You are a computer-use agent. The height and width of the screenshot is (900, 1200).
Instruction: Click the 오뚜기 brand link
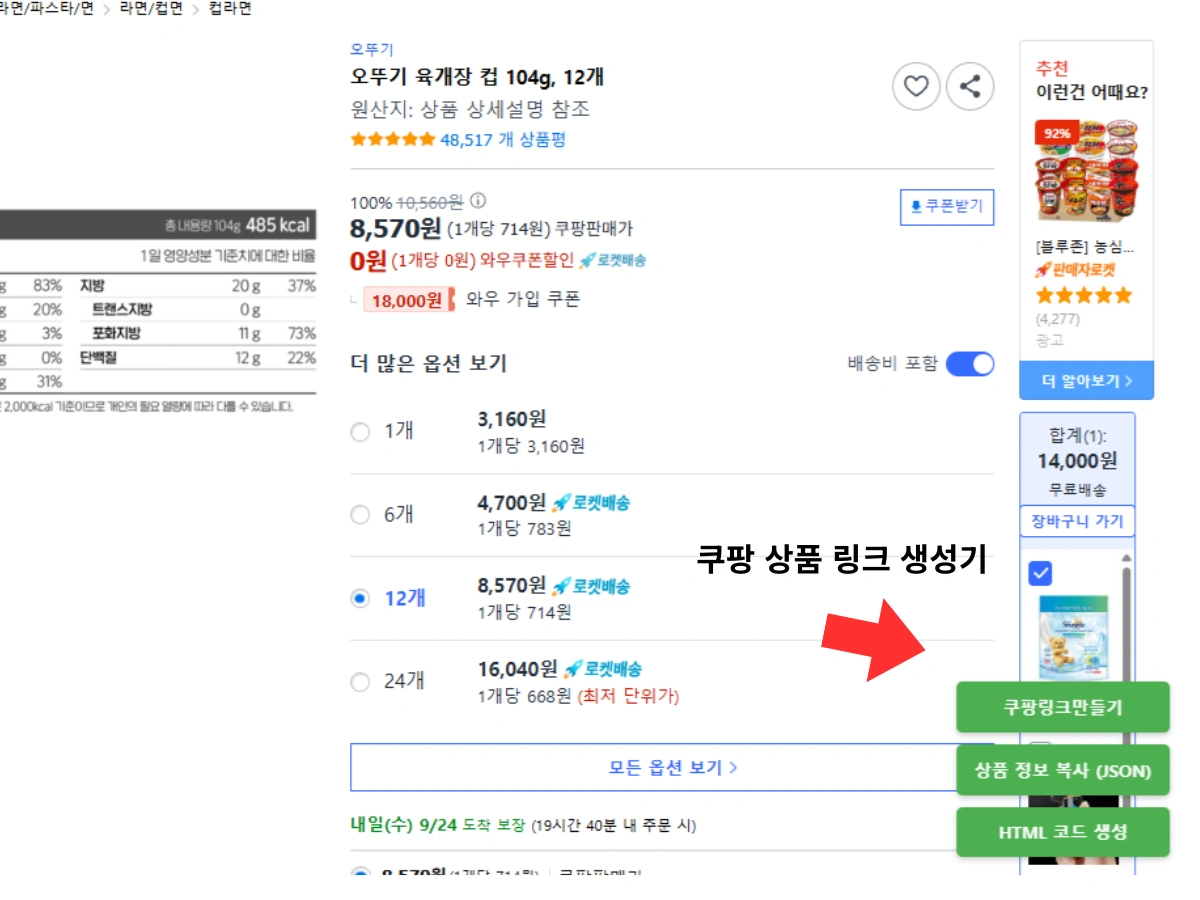point(372,49)
